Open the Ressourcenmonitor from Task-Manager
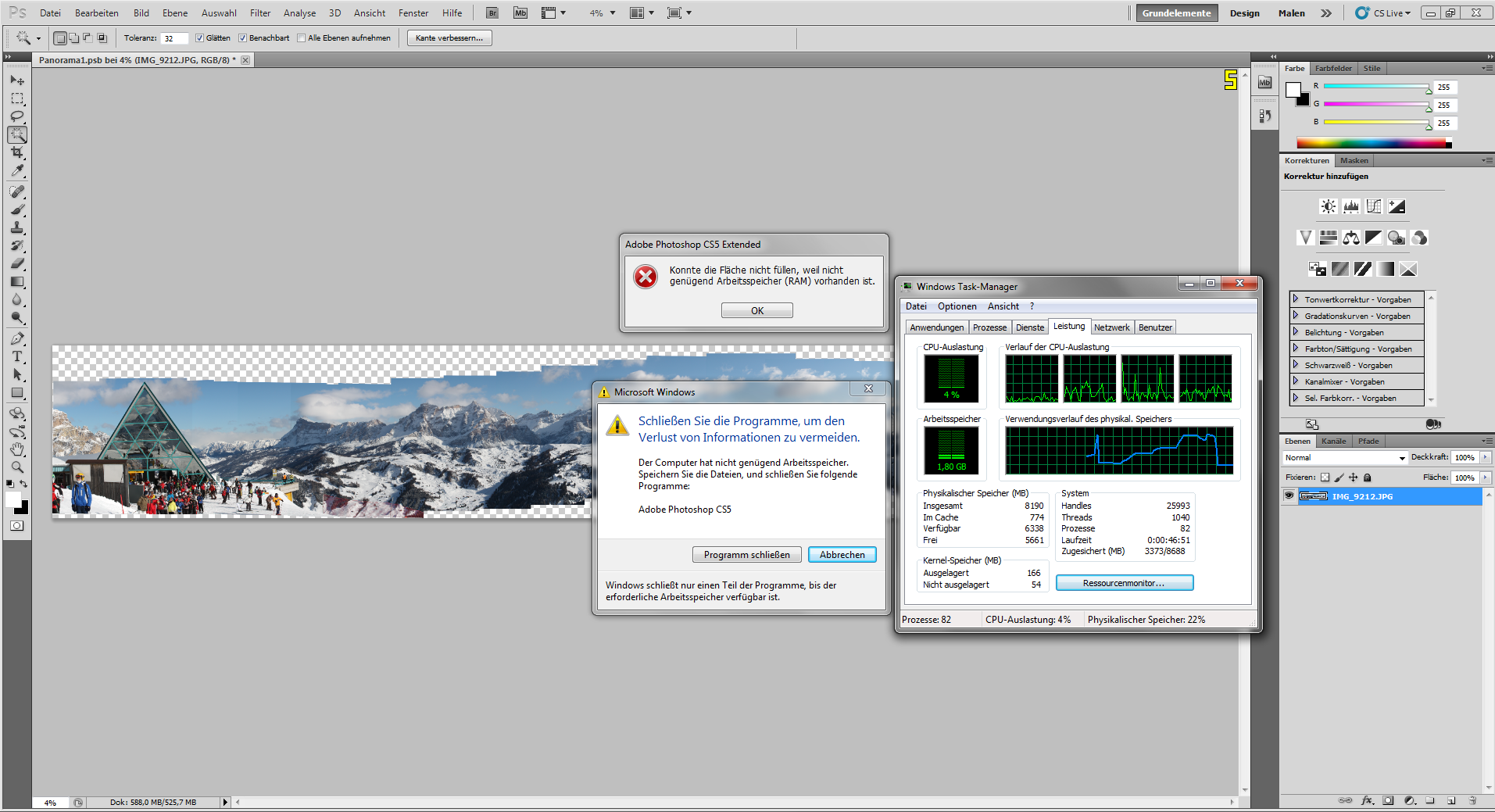Screen dimensions: 1495x812 1124,583
